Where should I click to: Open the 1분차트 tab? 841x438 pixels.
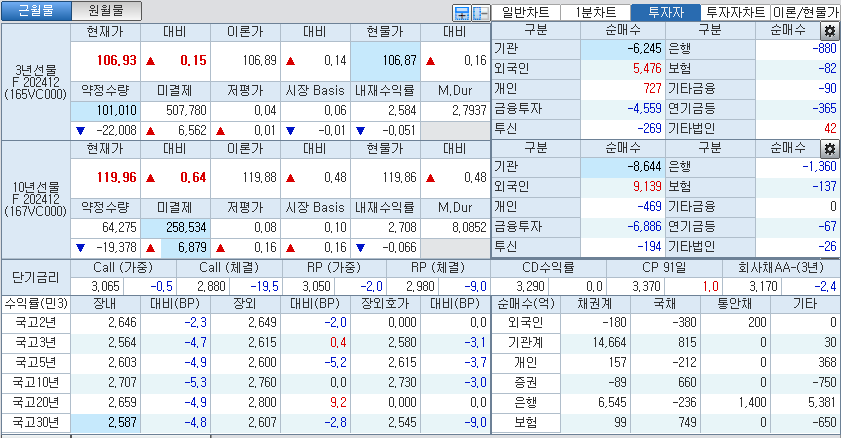point(596,12)
